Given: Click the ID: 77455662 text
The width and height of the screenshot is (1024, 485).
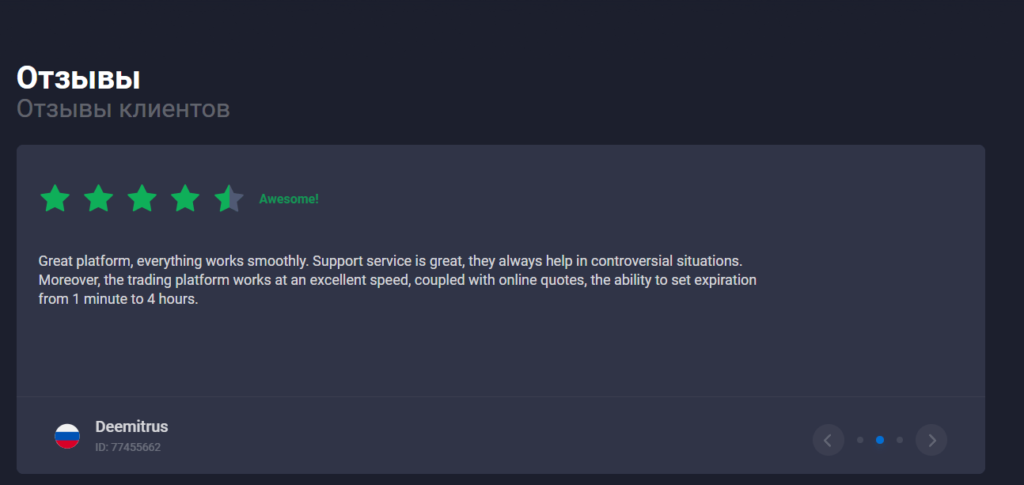Looking at the screenshot, I should point(128,448).
